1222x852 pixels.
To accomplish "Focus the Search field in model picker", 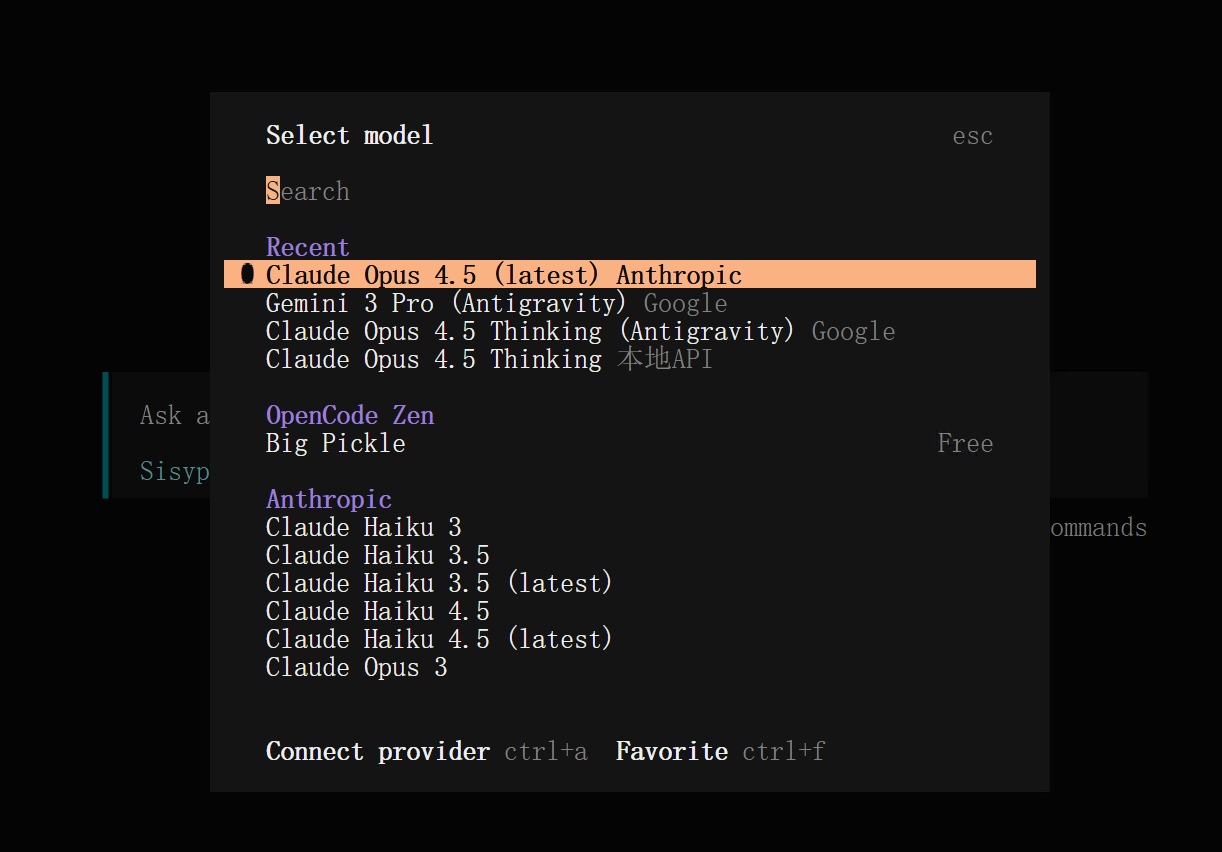I will pos(308,191).
